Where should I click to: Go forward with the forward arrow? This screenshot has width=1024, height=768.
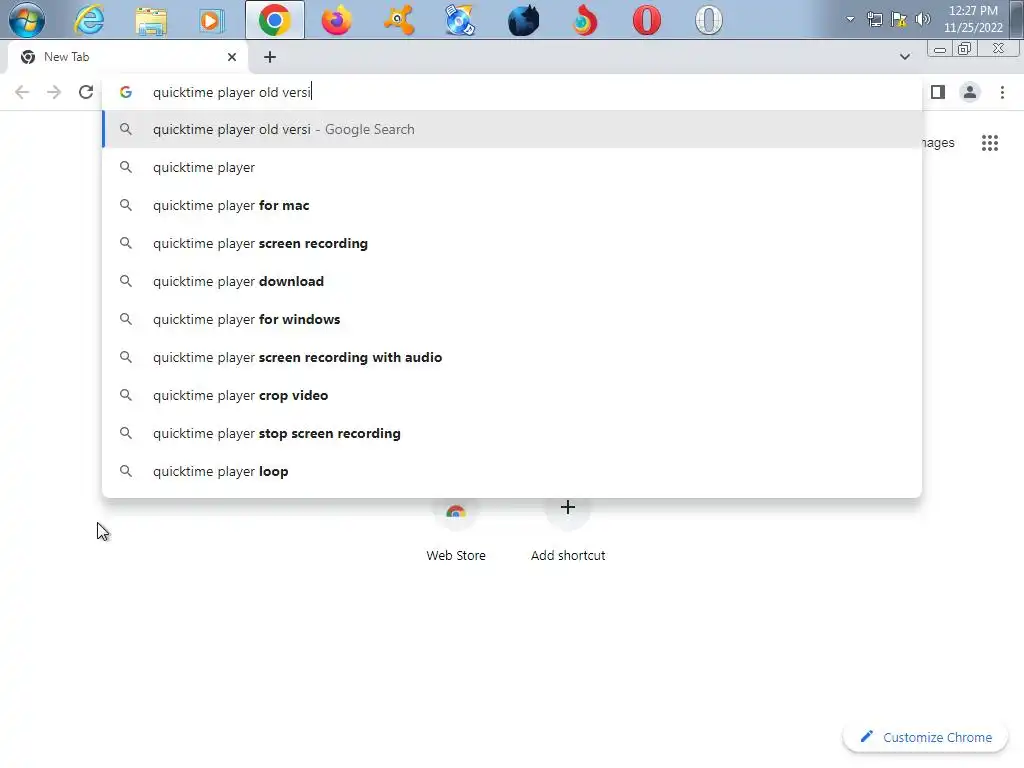tap(54, 92)
